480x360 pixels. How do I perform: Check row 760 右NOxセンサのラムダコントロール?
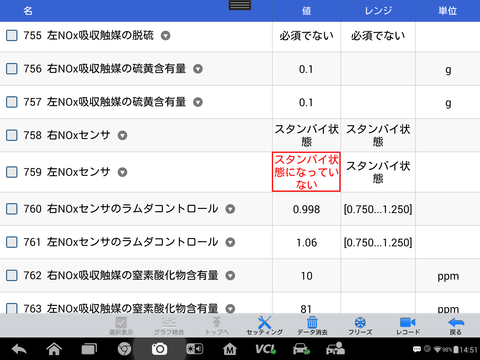12,209
